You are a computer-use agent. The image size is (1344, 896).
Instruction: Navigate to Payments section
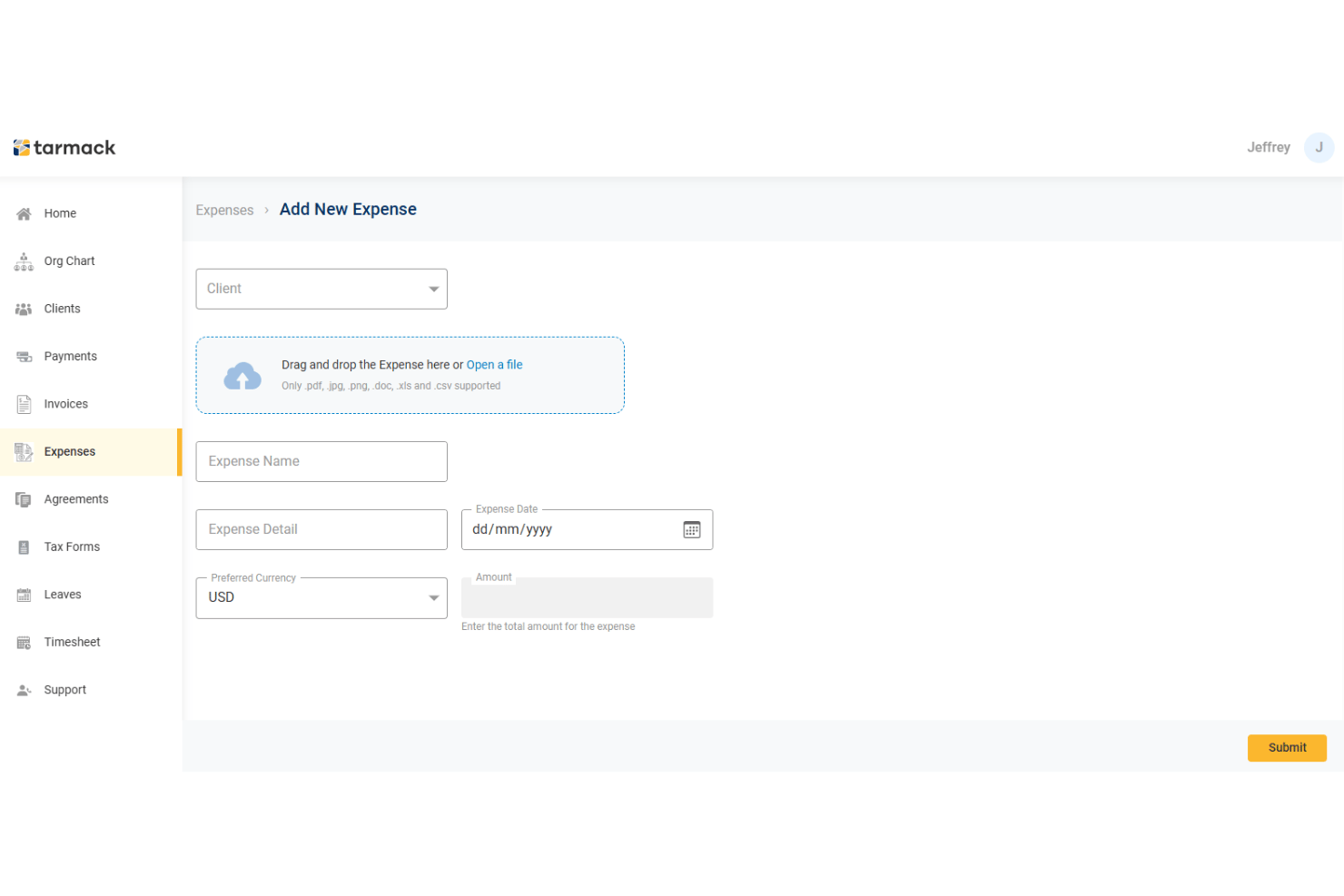(x=91, y=357)
